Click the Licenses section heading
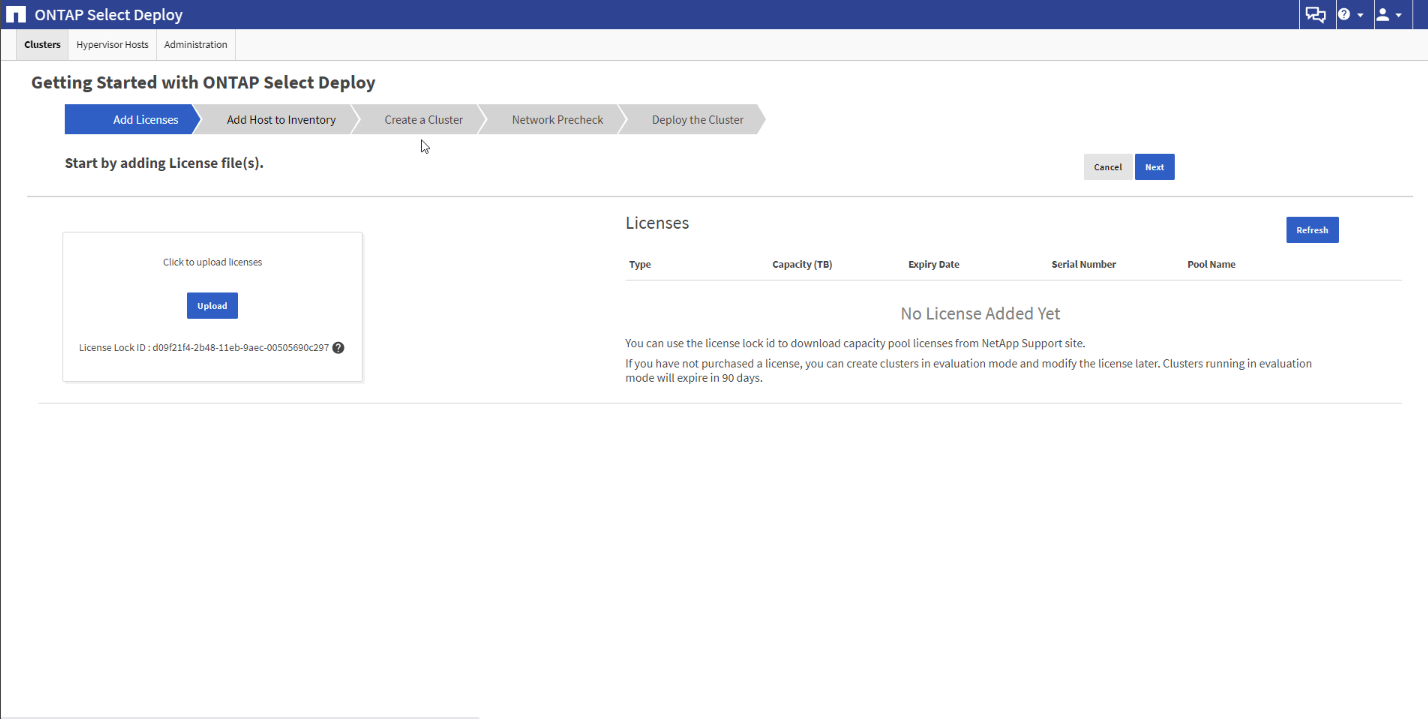 click(x=657, y=223)
